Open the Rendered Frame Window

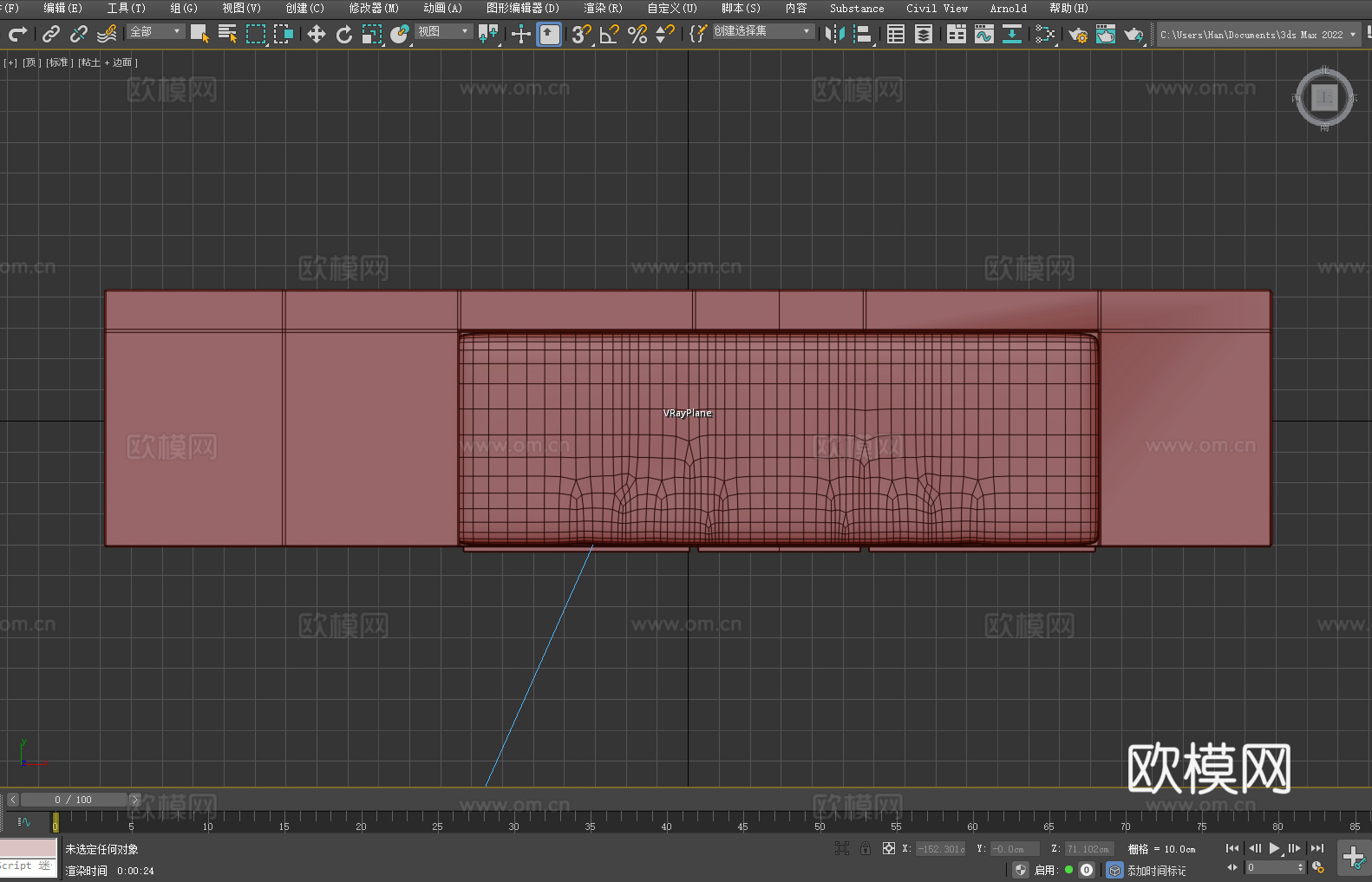[1106, 34]
